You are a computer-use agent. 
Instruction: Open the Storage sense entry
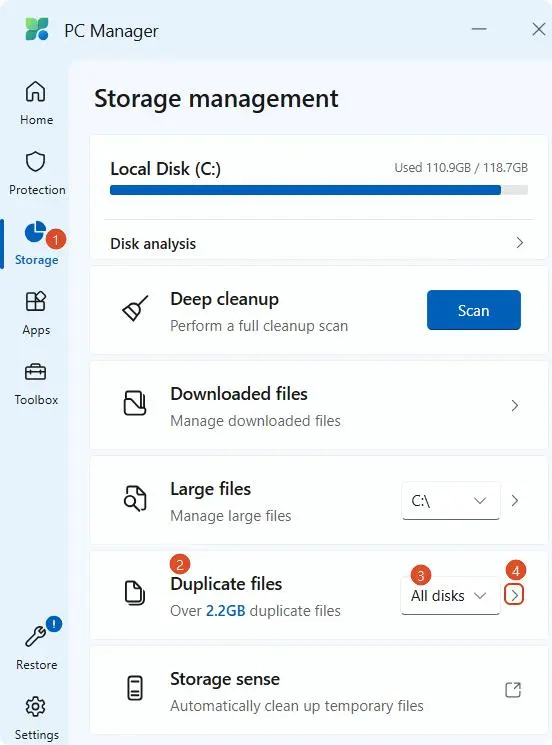[319, 690]
